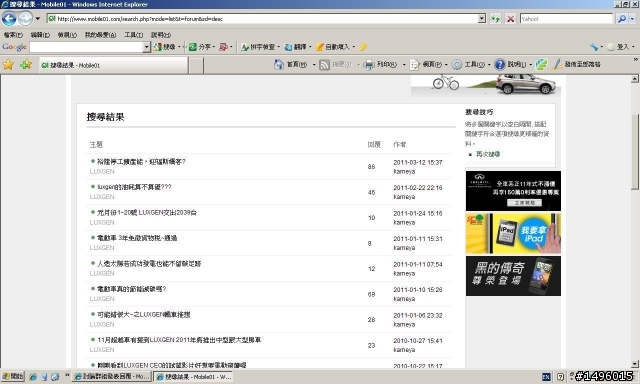Click the Google toolbar 分享 share icon

[x=193, y=47]
